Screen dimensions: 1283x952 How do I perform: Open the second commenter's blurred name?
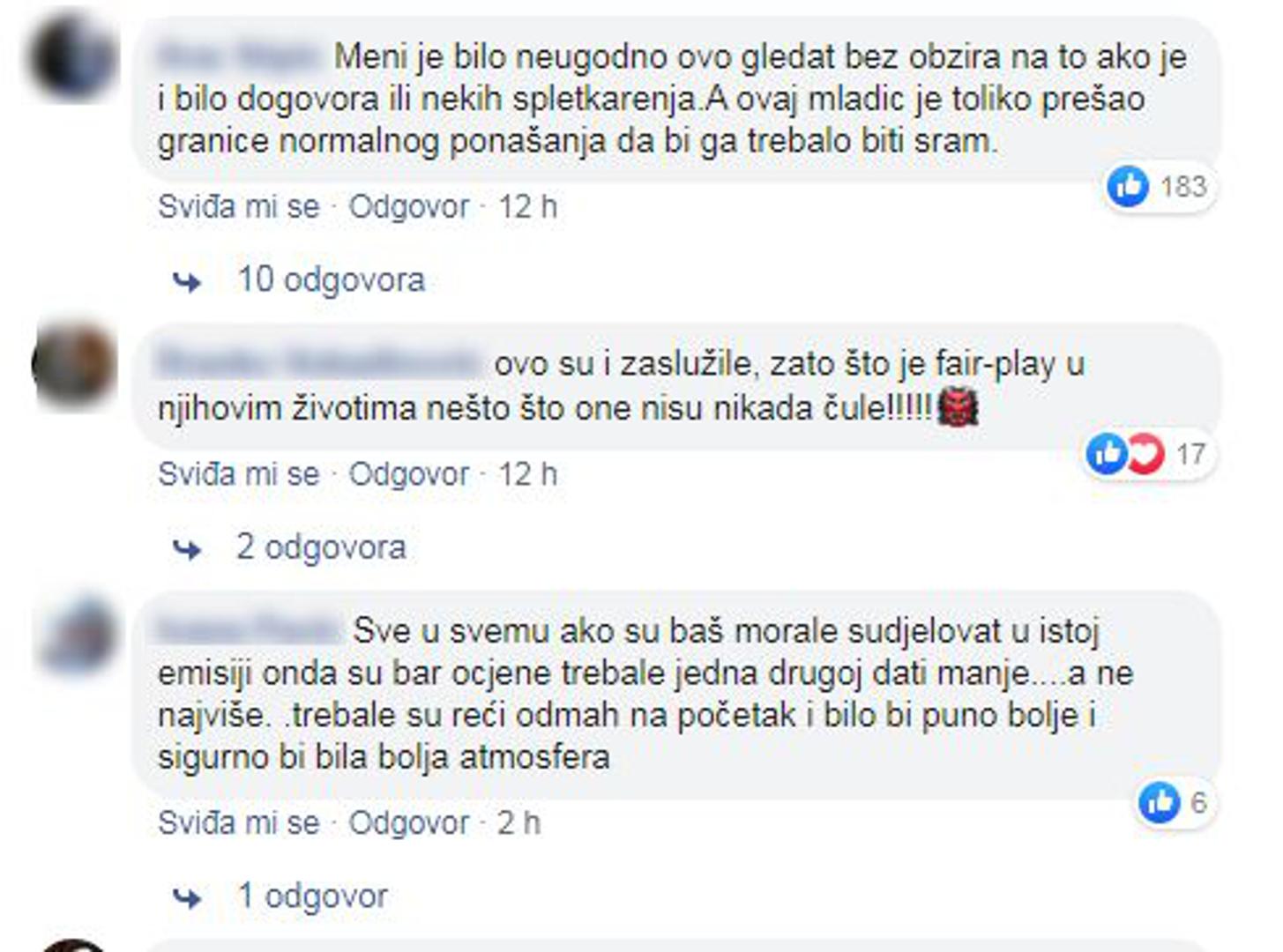[x=317, y=362]
